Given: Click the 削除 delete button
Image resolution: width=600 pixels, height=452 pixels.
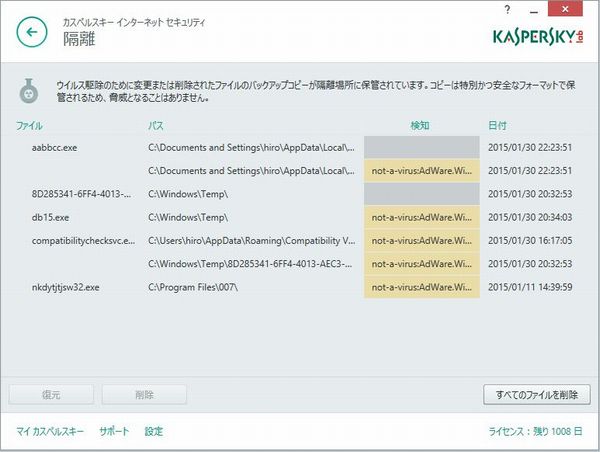Looking at the screenshot, I should pos(144,395).
